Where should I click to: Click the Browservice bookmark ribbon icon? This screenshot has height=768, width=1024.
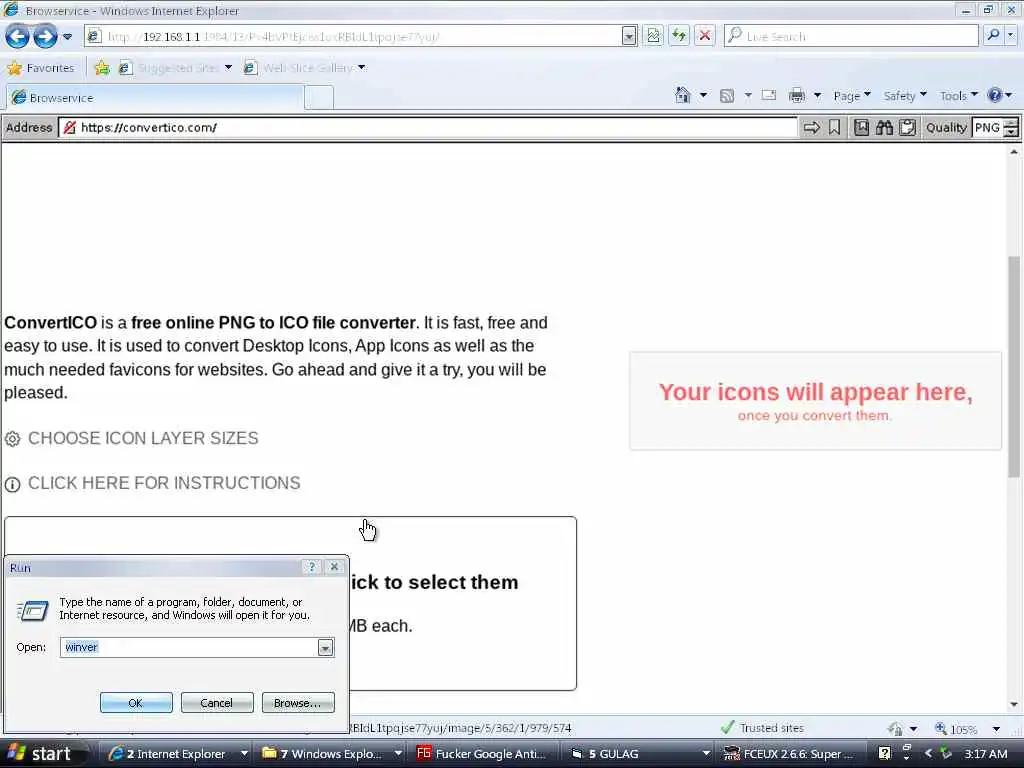(x=835, y=127)
